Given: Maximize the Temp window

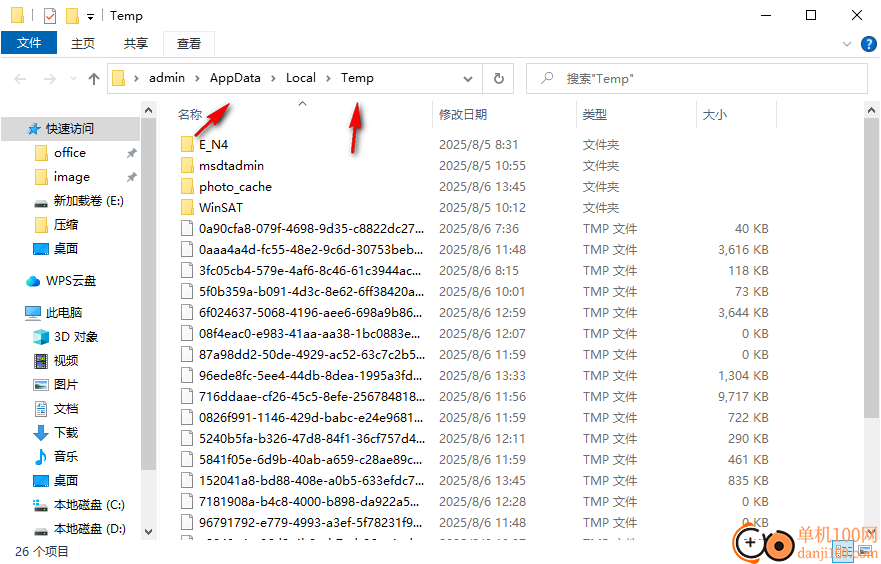Looking at the screenshot, I should [x=811, y=15].
